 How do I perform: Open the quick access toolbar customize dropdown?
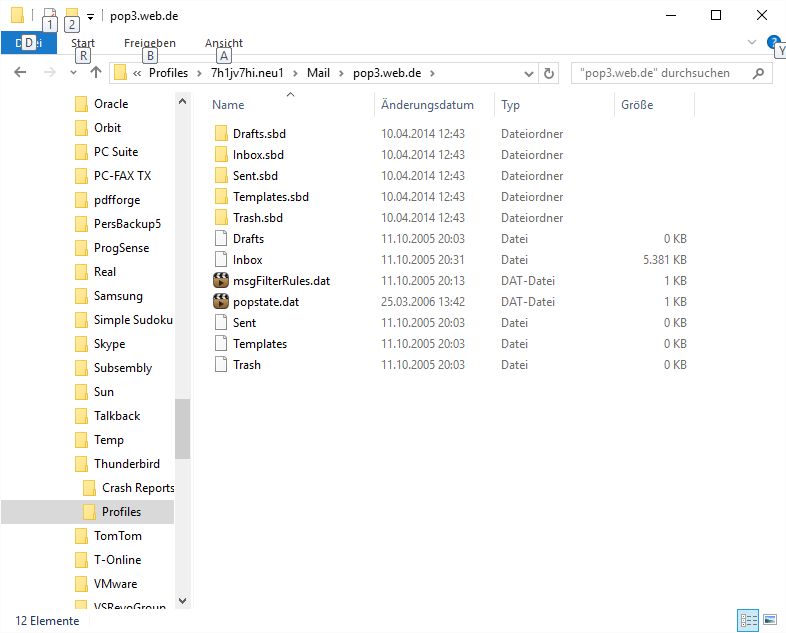(90, 17)
